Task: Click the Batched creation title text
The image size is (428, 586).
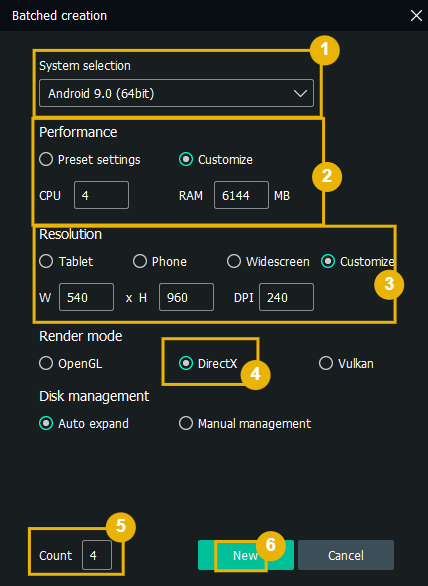Action: point(59,16)
